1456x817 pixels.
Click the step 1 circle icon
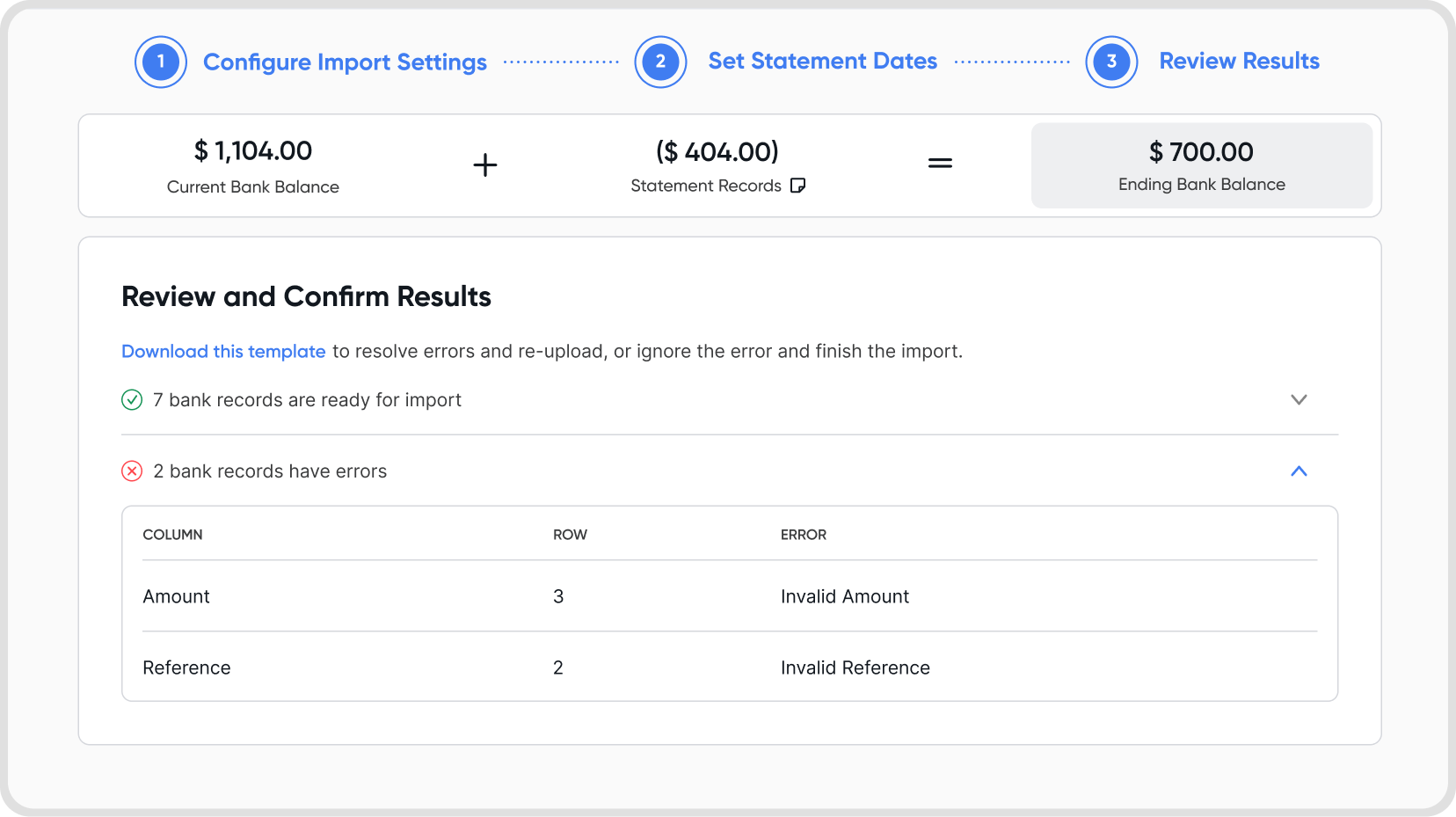(x=161, y=62)
